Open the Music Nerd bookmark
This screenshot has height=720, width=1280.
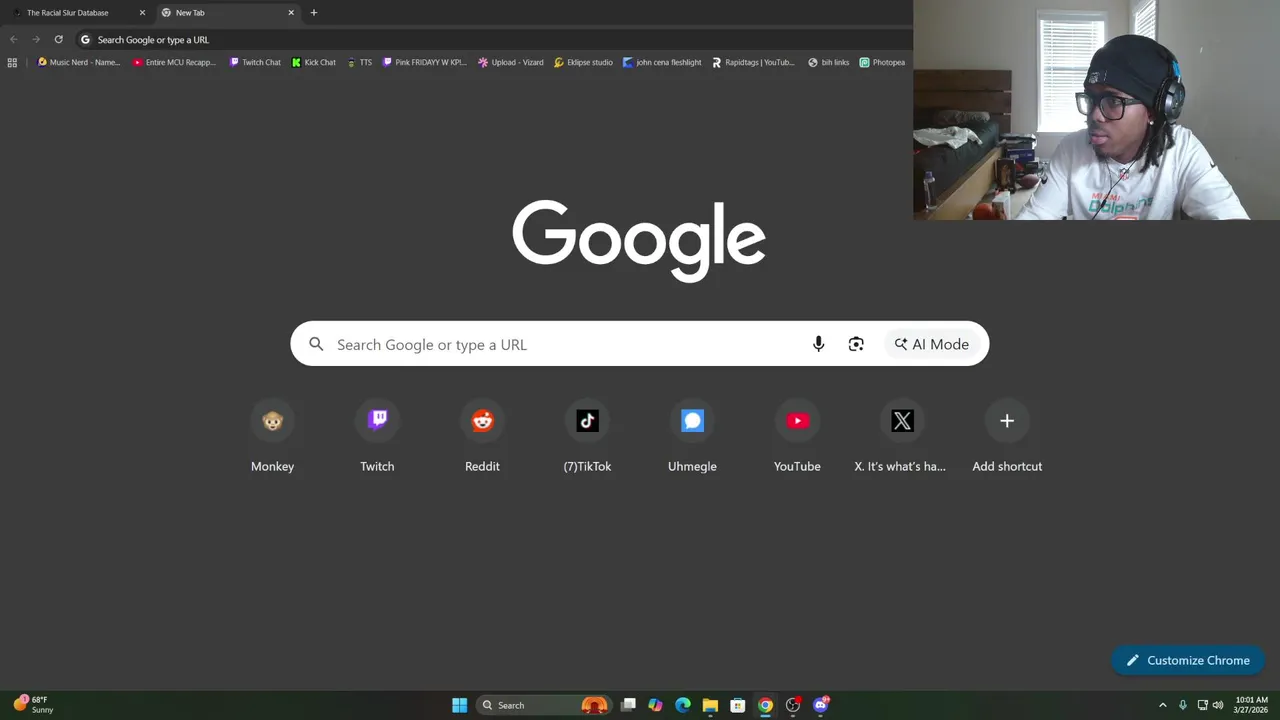coord(78,62)
